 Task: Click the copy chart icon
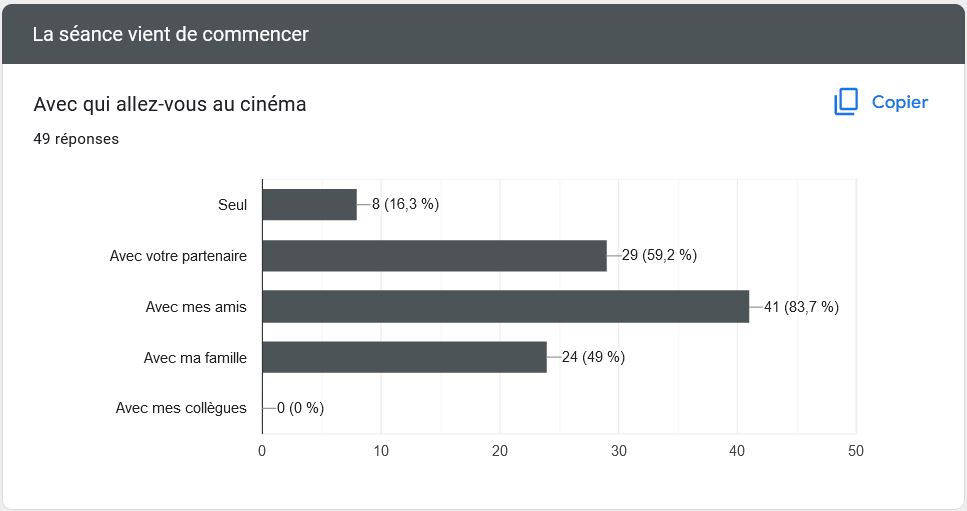[846, 103]
